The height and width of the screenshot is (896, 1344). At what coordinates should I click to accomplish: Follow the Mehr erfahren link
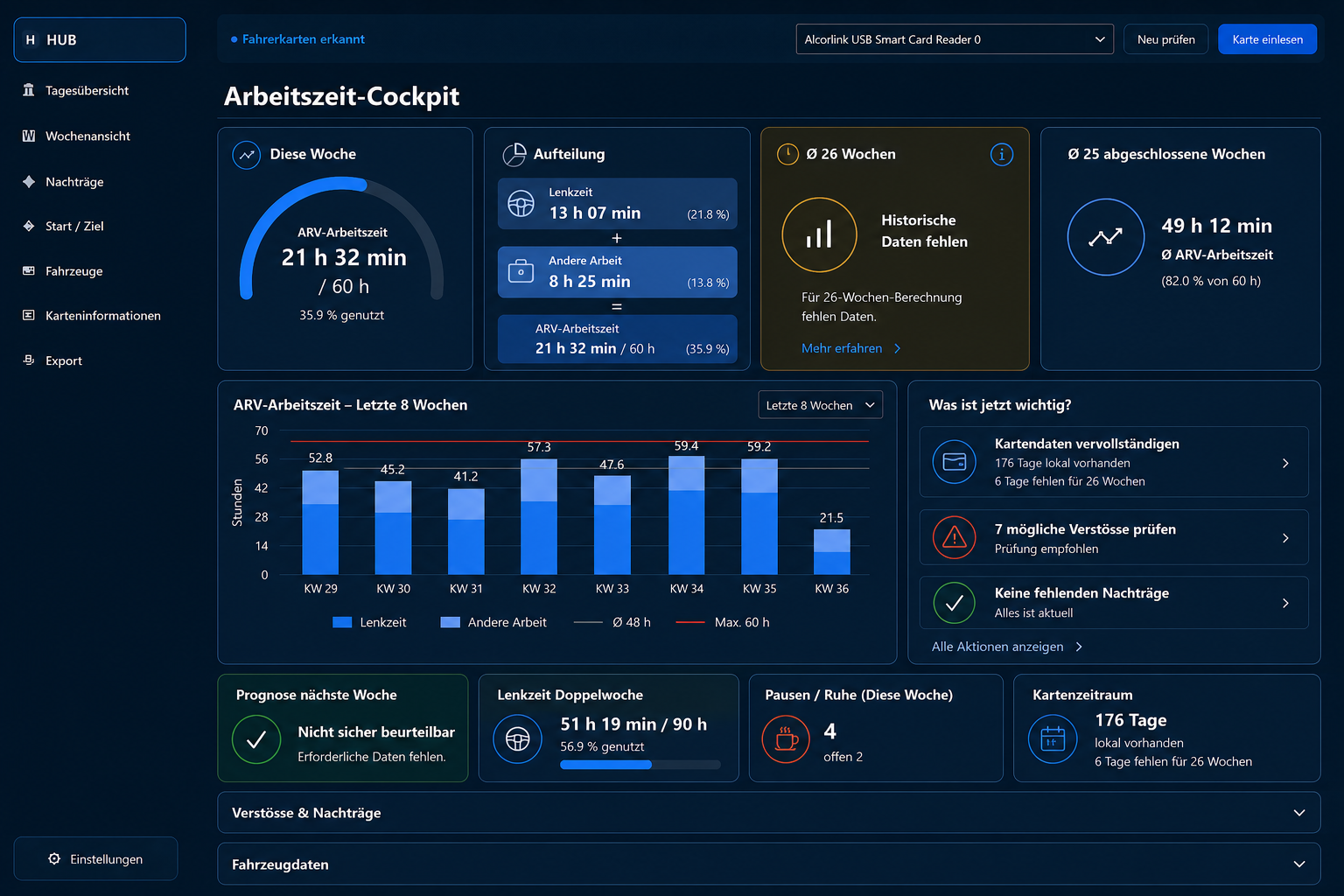850,348
